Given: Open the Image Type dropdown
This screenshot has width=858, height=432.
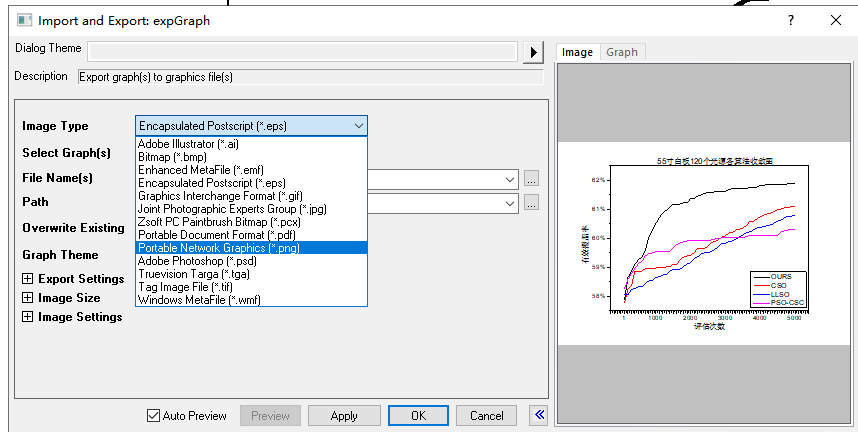Looking at the screenshot, I should click(251, 126).
